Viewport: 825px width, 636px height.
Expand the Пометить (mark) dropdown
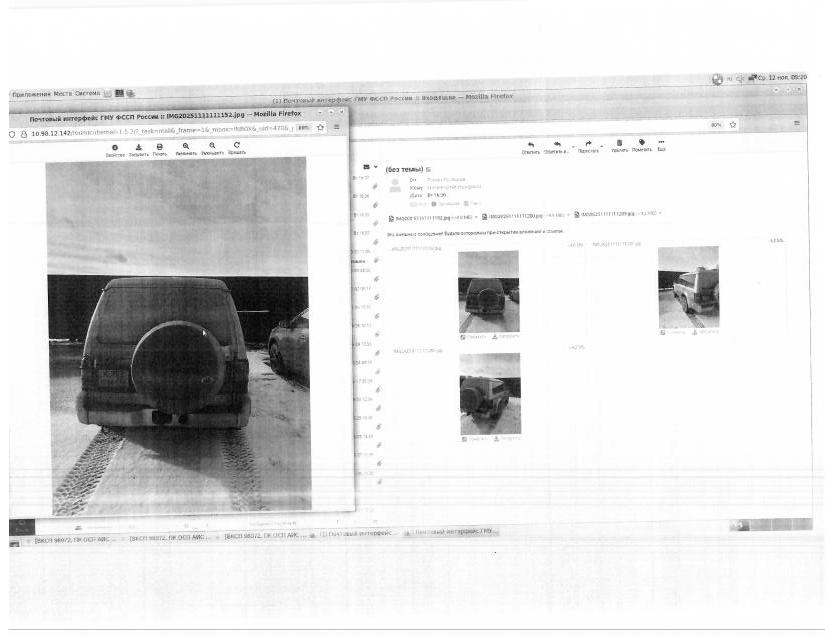tap(641, 144)
